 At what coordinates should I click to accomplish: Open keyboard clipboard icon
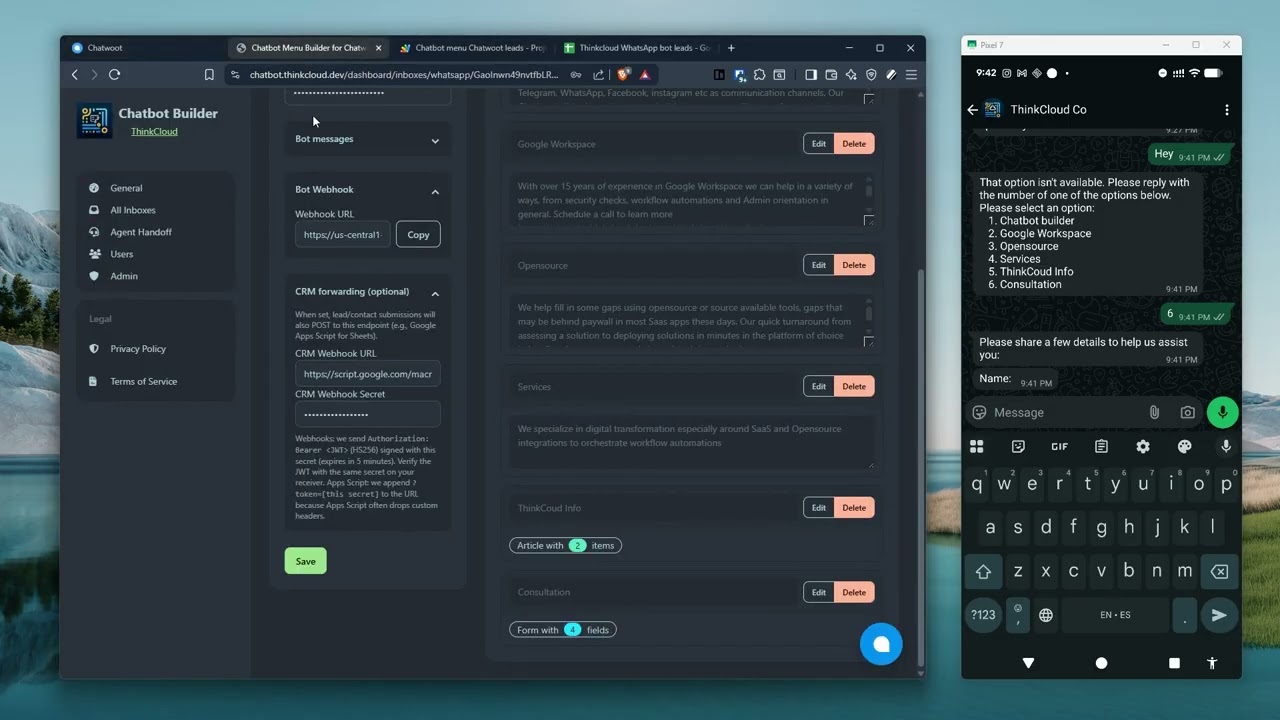(x=1101, y=447)
